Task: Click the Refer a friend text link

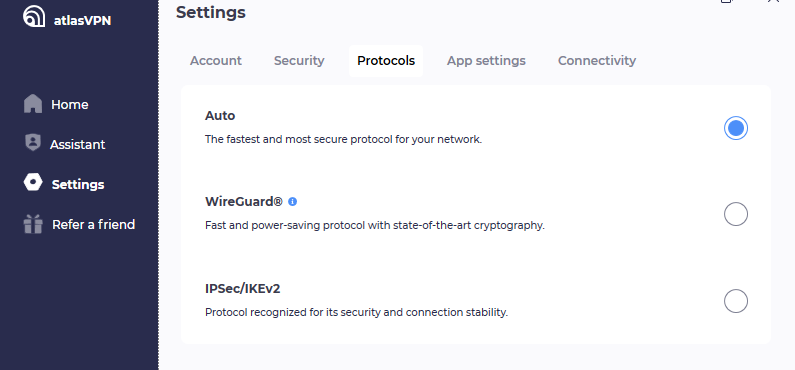Action: point(94,225)
